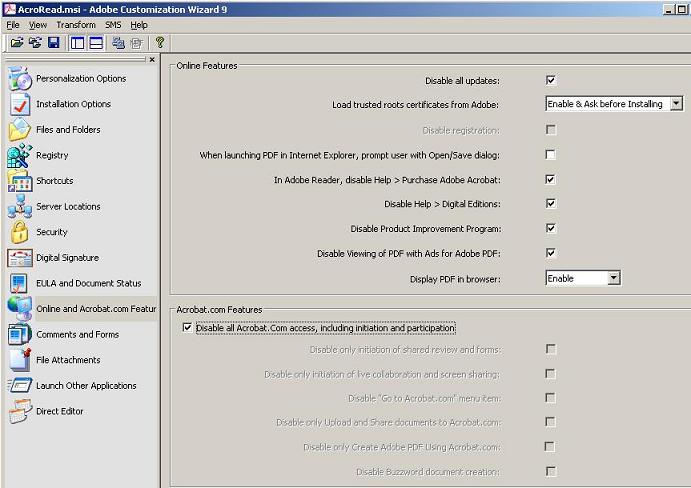Open the Digital Signature section icon

tap(19, 258)
